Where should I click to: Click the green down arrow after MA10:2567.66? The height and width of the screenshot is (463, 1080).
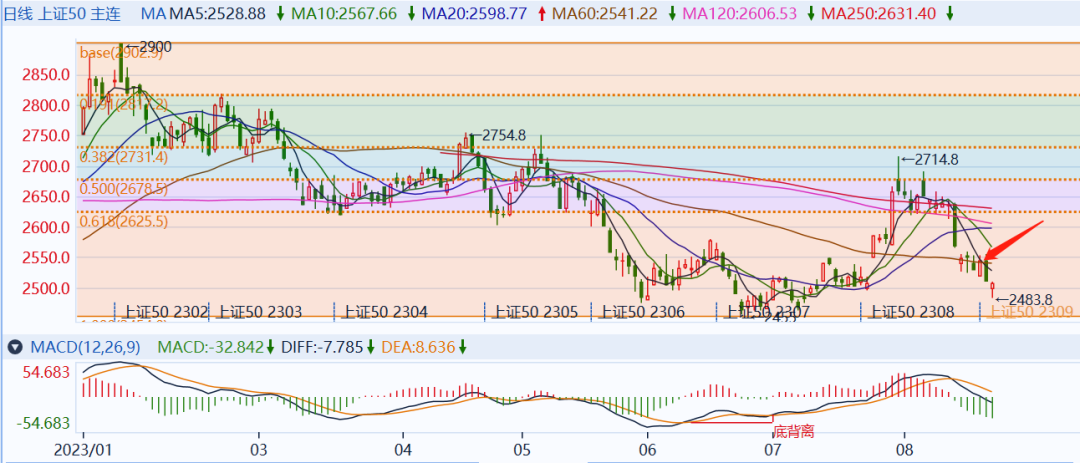pos(411,13)
